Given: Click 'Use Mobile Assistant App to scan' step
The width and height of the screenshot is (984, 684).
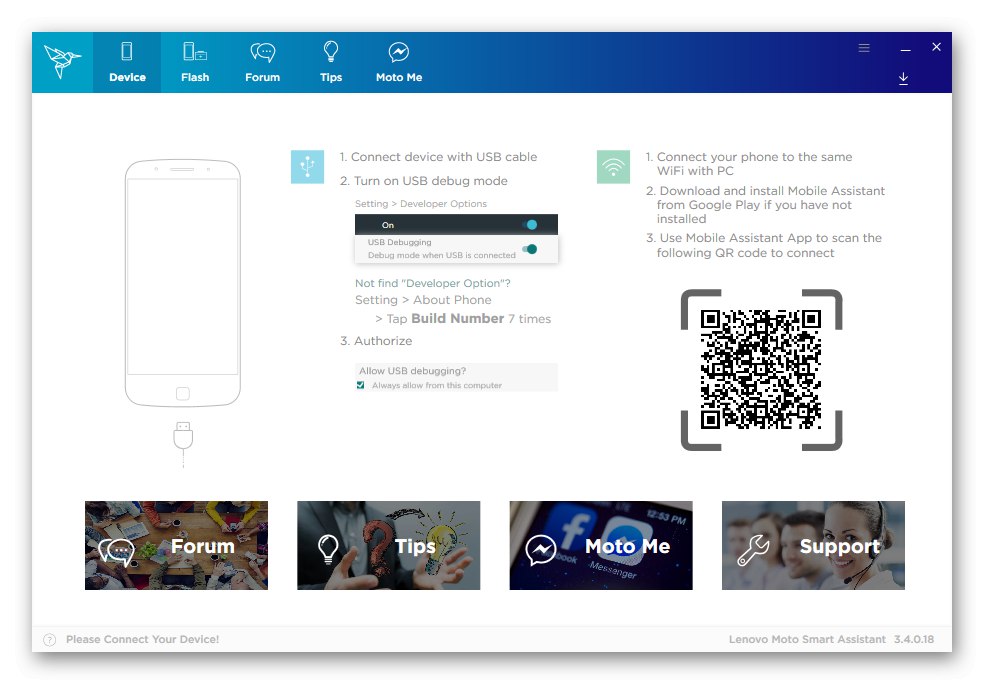Looking at the screenshot, I should pos(764,245).
